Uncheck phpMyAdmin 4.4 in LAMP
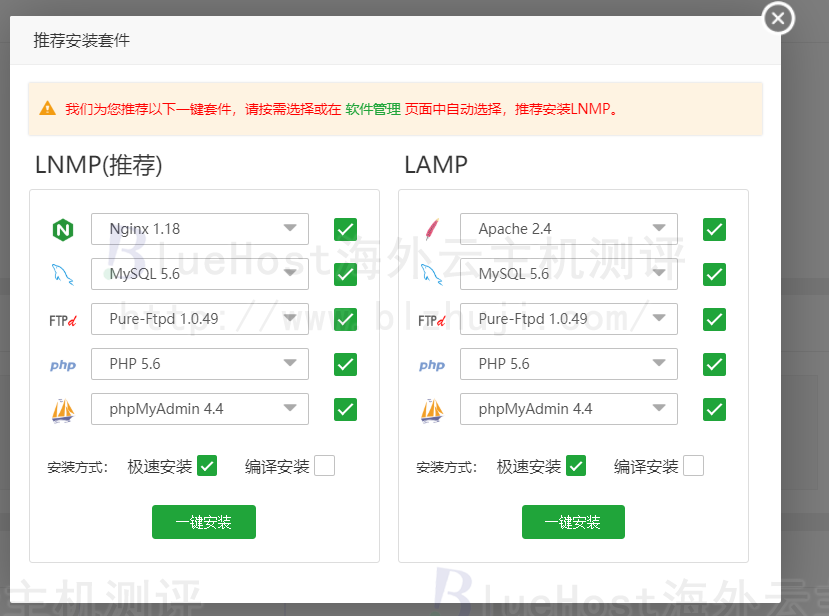The image size is (829, 616). point(714,409)
